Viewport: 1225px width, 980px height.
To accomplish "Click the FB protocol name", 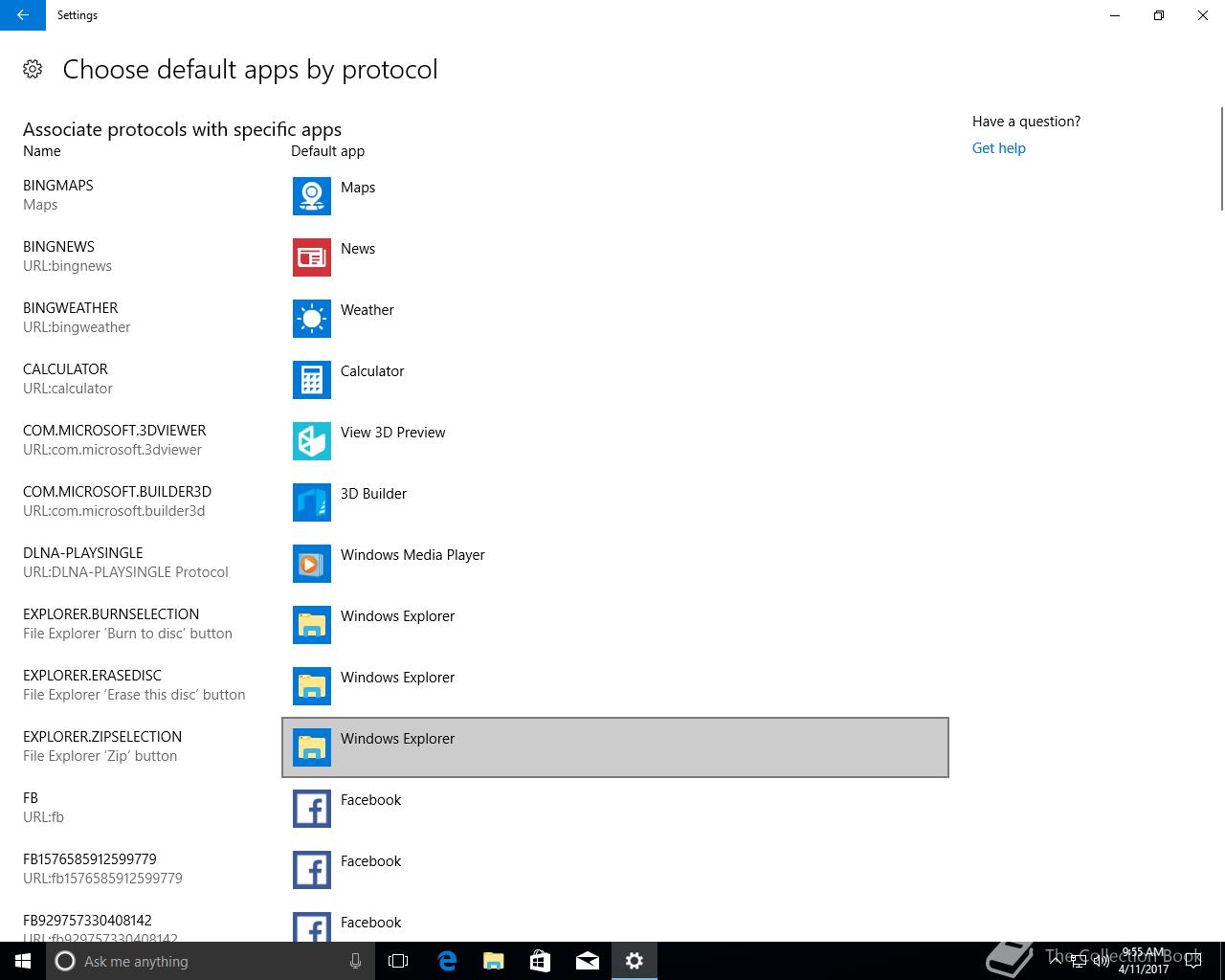I will pyautogui.click(x=31, y=798).
